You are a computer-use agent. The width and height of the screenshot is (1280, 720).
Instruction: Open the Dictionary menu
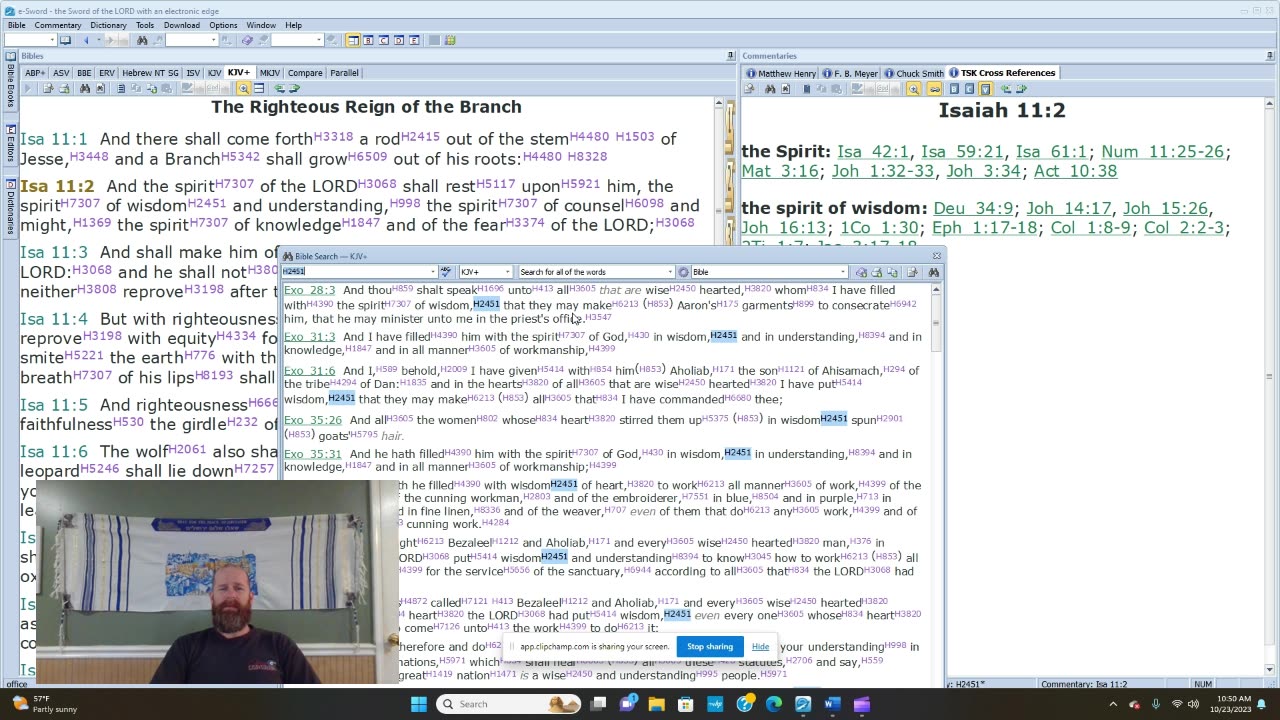click(x=109, y=25)
